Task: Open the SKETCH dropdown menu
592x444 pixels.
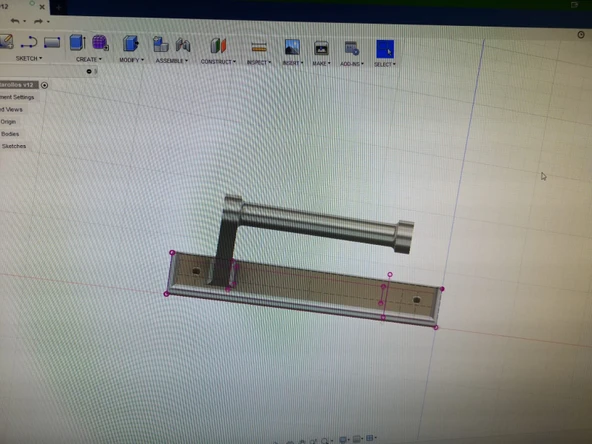Action: click(29, 59)
